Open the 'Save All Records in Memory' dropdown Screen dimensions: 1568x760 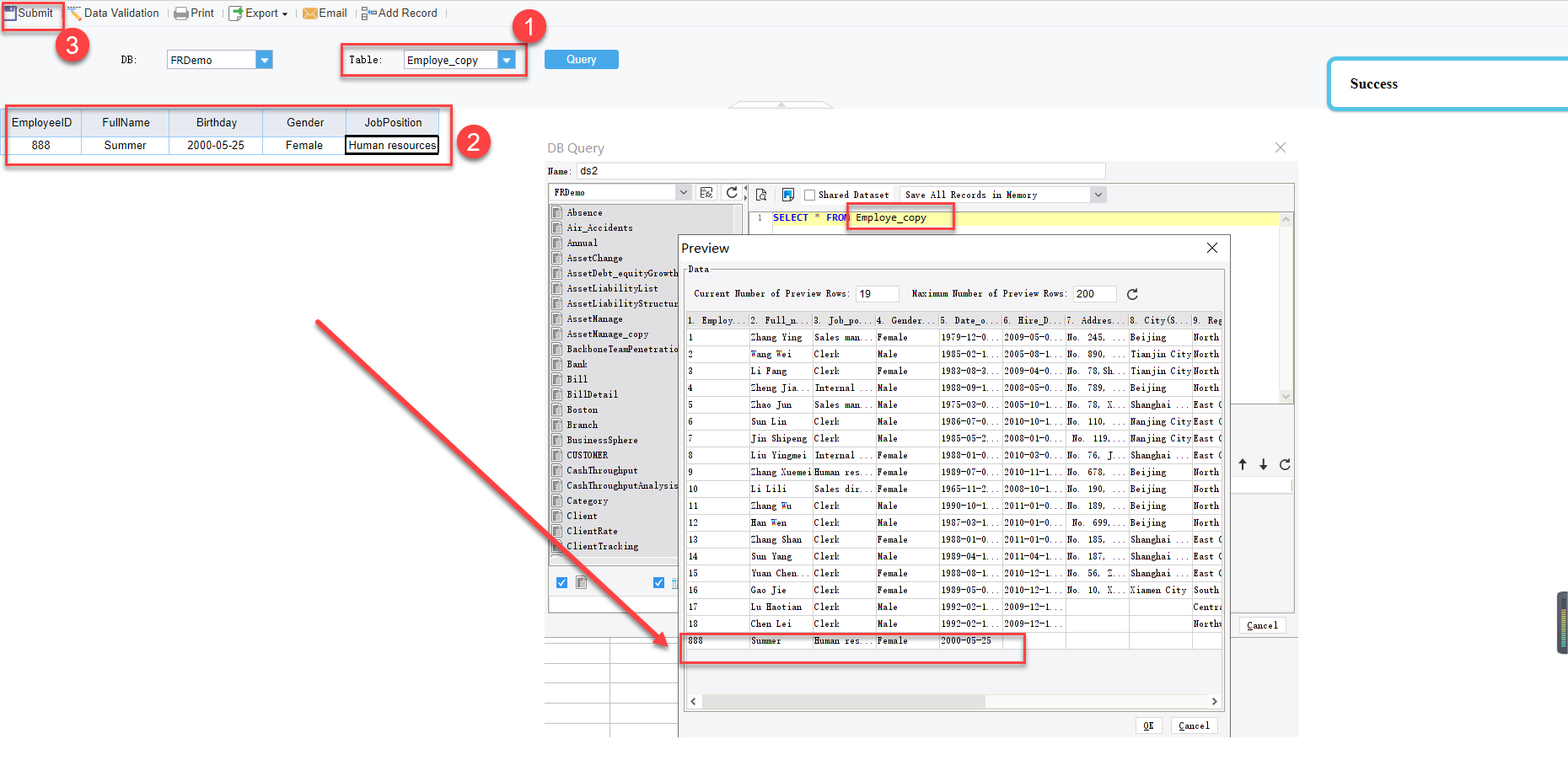click(x=1098, y=195)
